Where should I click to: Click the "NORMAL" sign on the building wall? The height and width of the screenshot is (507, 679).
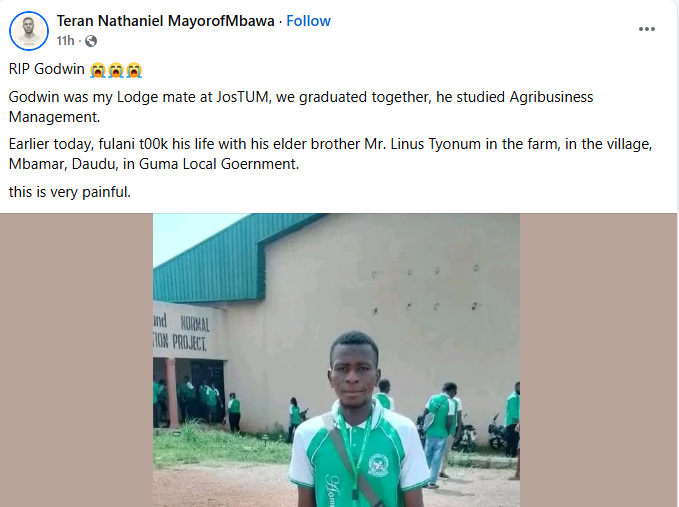[195, 323]
